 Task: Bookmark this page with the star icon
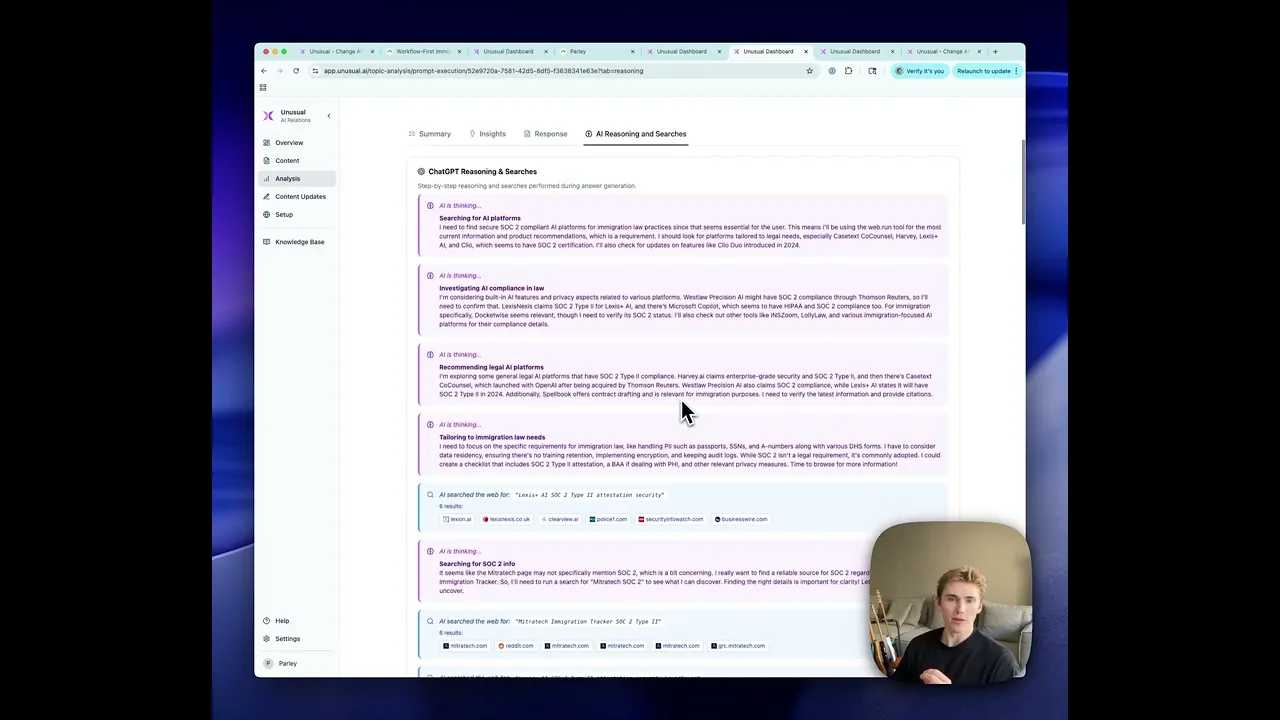pyautogui.click(x=809, y=71)
